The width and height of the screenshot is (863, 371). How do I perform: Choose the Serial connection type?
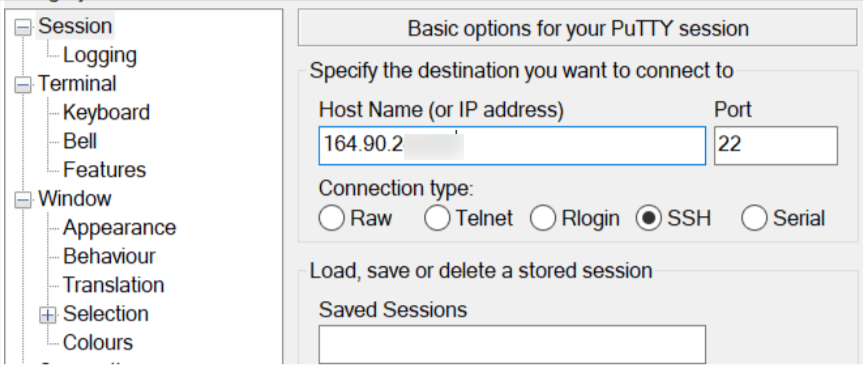pos(754,218)
